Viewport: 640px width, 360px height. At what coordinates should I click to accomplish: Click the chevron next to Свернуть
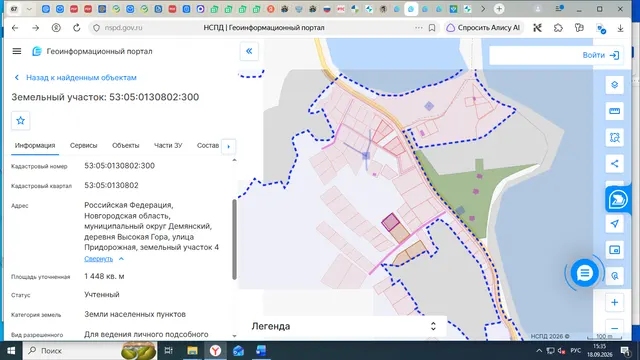pyautogui.click(x=121, y=259)
